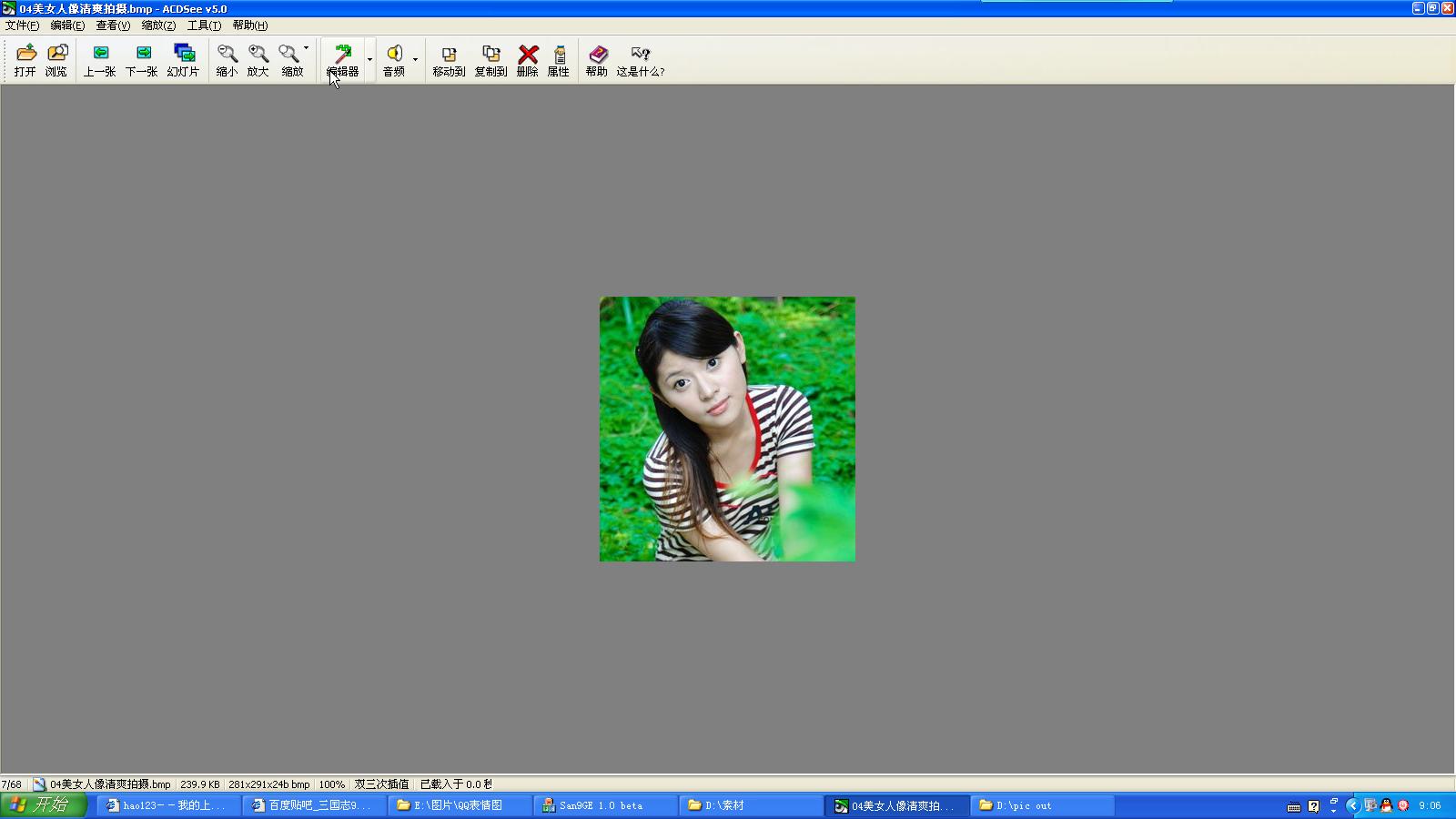
Task: Click the 7/68 image counter in status bar
Action: tap(12, 784)
